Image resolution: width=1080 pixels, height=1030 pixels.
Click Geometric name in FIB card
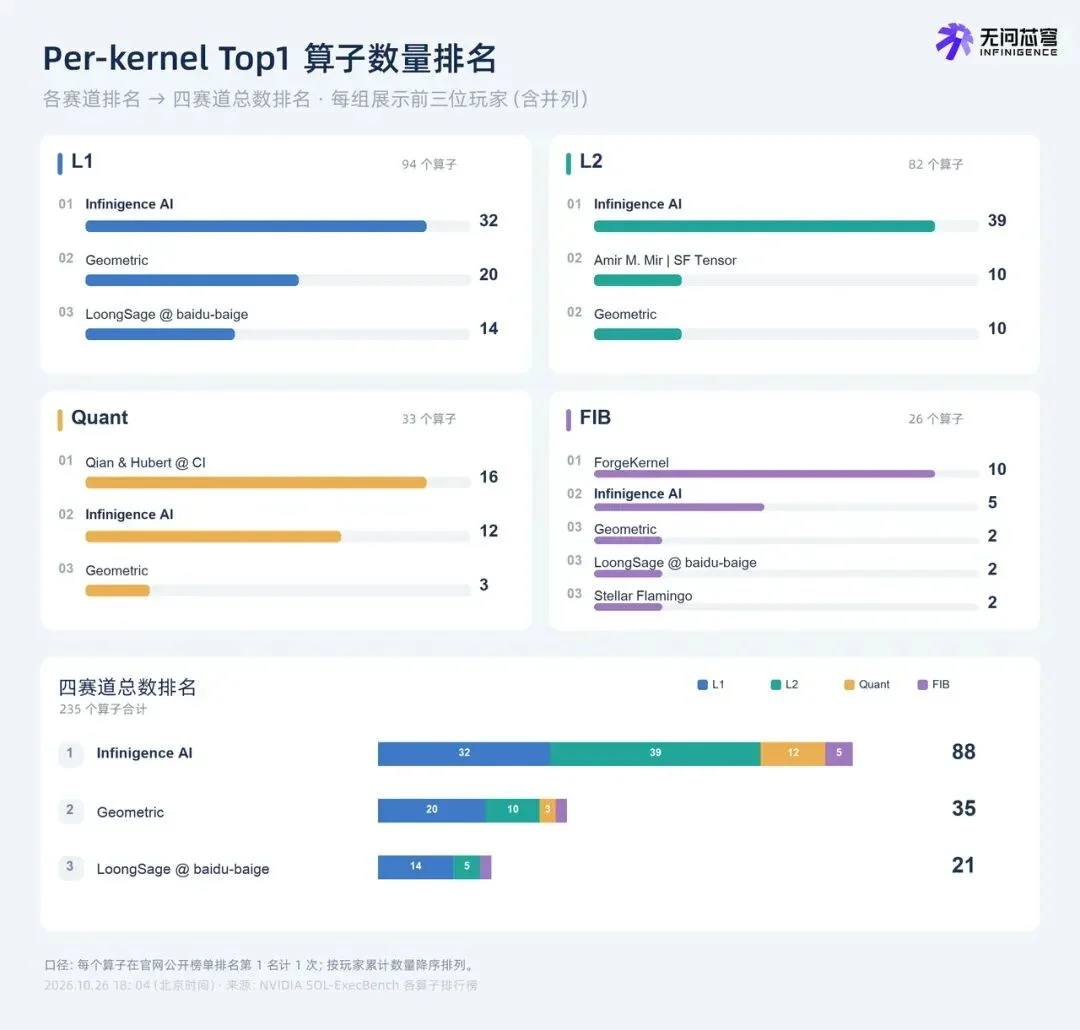pyautogui.click(x=625, y=529)
